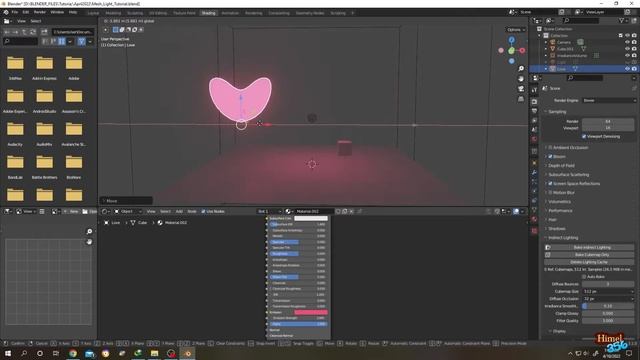
Task: Collapse the Indirect Lighting panel
Action: (x=562, y=238)
